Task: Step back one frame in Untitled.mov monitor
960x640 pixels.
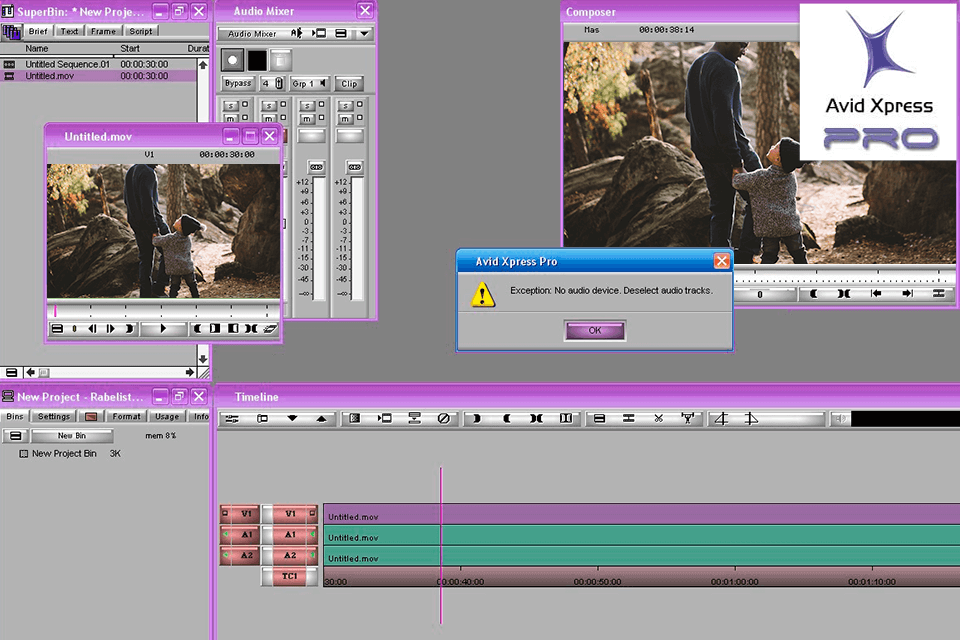Action: 92,328
